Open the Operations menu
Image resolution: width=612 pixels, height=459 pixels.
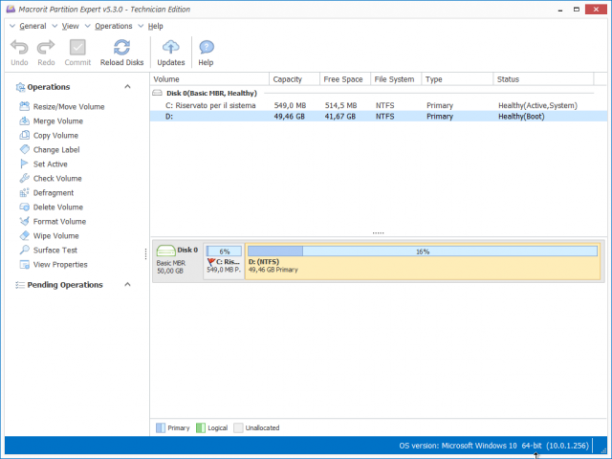tap(114, 26)
